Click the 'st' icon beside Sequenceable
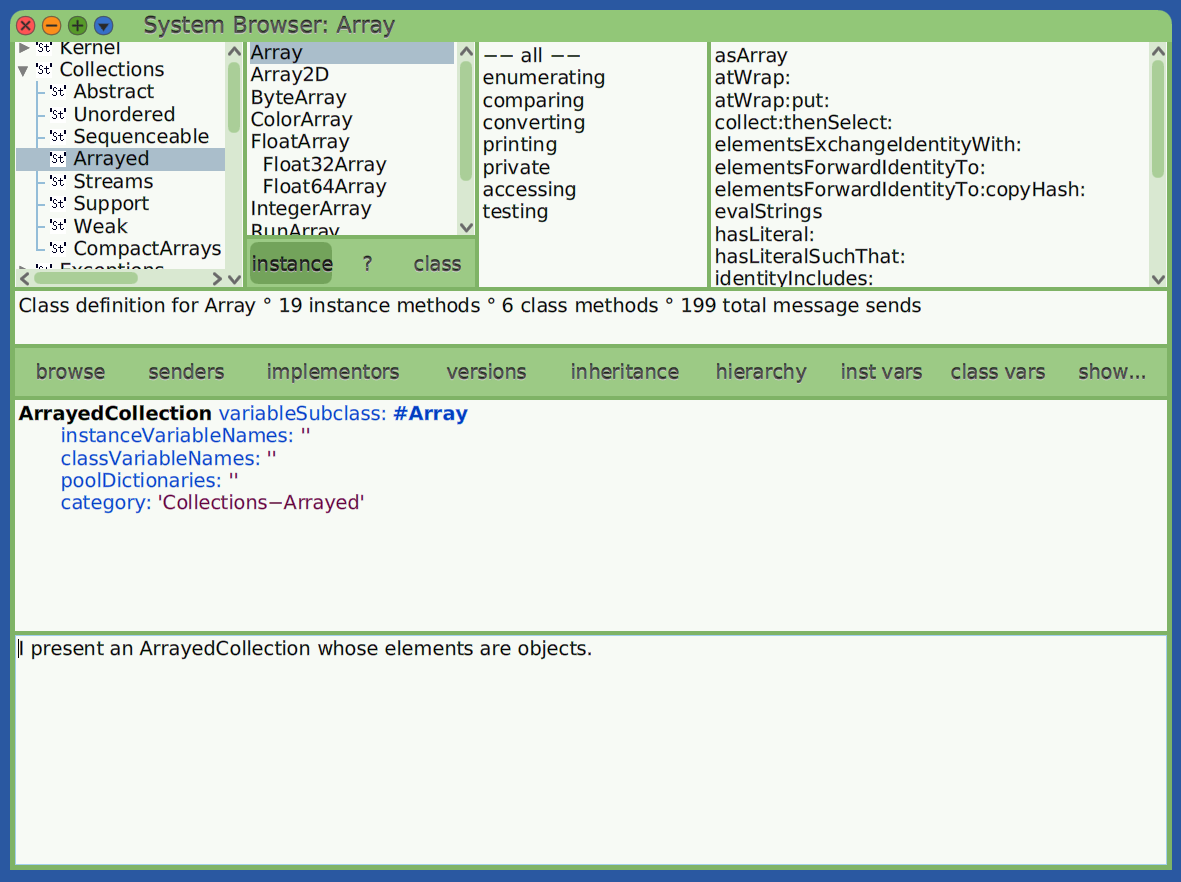Image resolution: width=1181 pixels, height=882 pixels. click(58, 136)
